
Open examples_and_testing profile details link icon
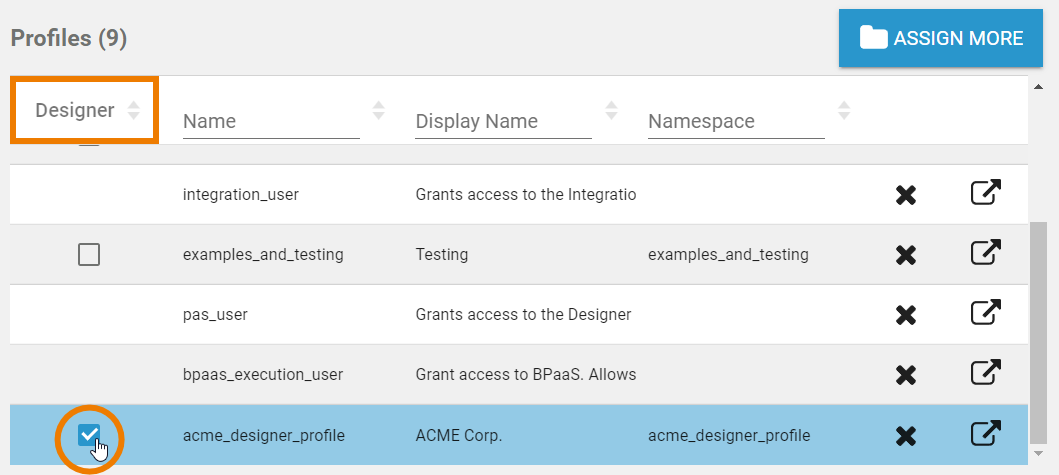pos(986,253)
